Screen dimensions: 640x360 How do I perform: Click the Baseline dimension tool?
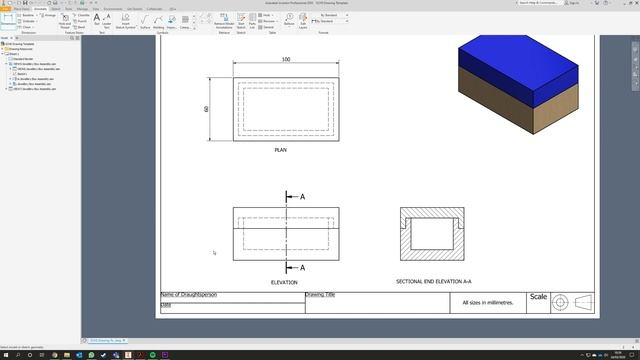click(x=26, y=15)
